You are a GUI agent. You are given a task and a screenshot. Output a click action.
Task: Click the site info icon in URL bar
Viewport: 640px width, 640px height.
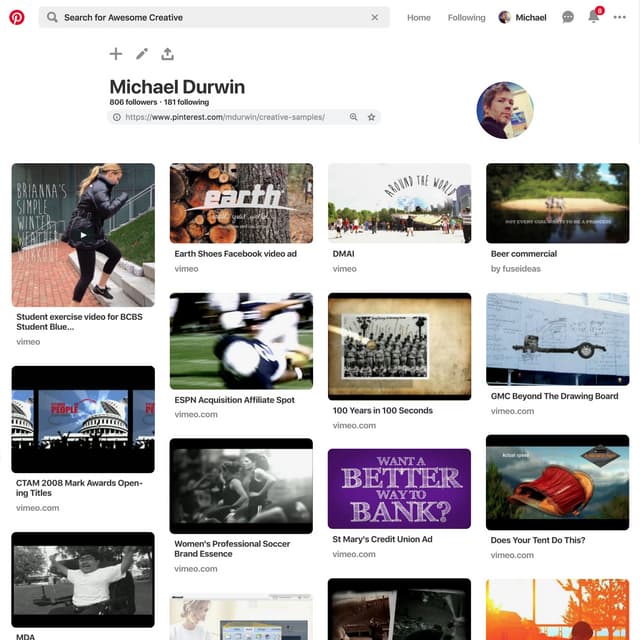tap(117, 117)
